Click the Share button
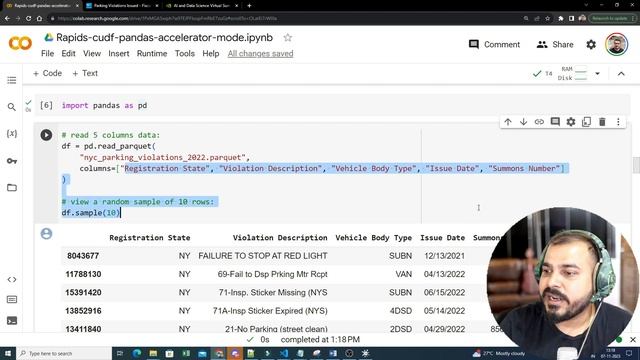Screen dimensions: 640x360 point(555,44)
